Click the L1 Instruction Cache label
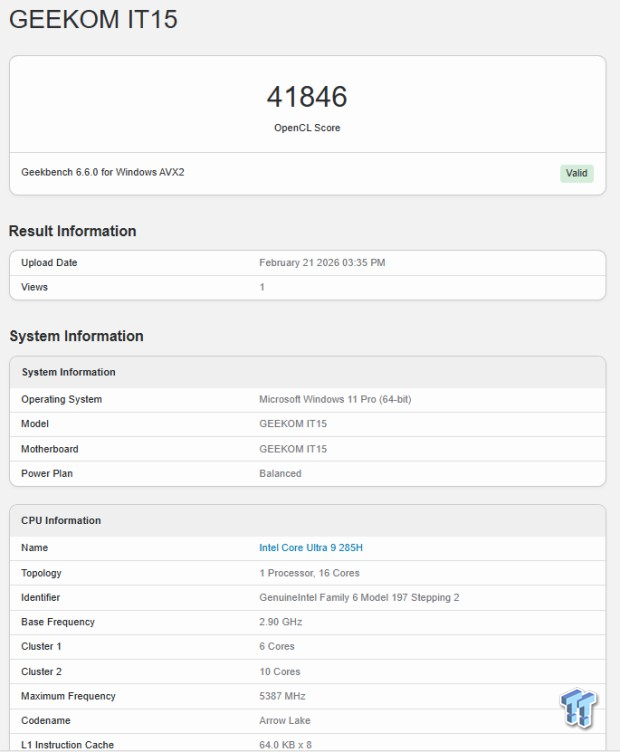The height and width of the screenshot is (752, 620). tap(67, 745)
